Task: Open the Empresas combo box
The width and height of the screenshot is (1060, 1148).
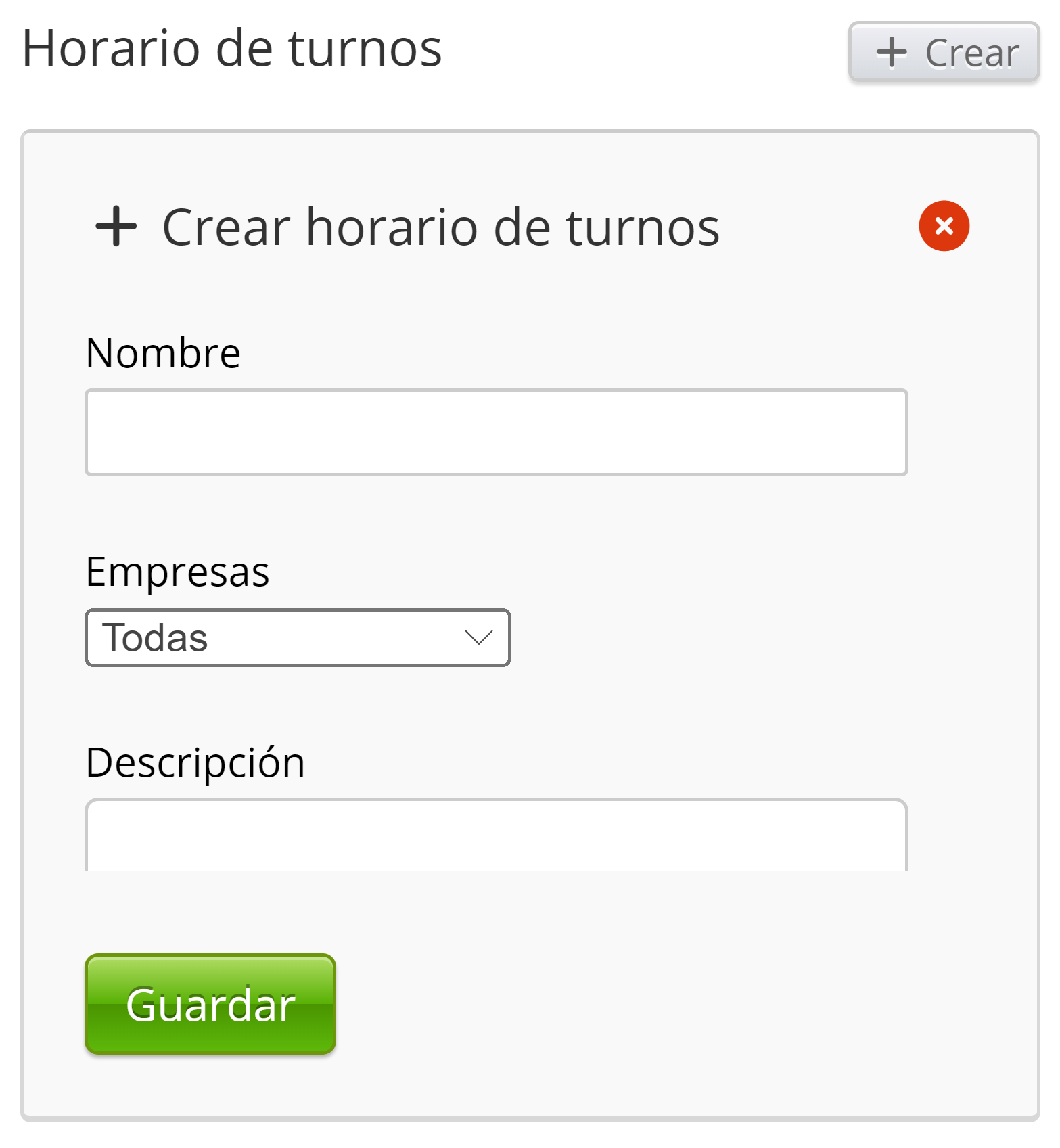Action: (298, 637)
